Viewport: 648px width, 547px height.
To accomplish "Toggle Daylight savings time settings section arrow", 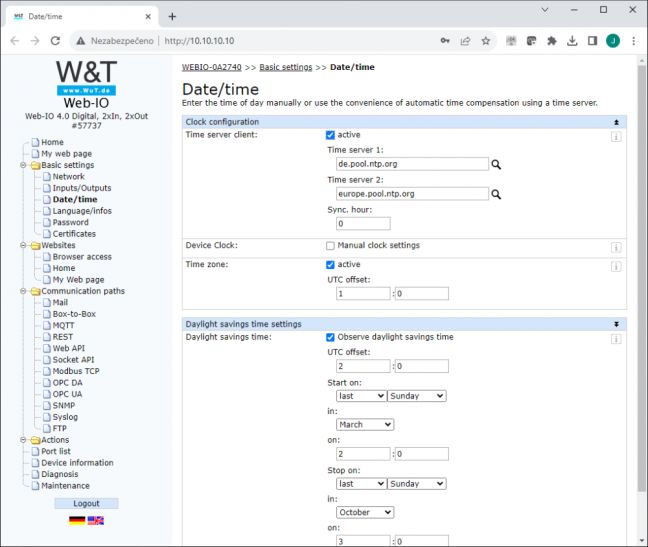I will [x=616, y=324].
